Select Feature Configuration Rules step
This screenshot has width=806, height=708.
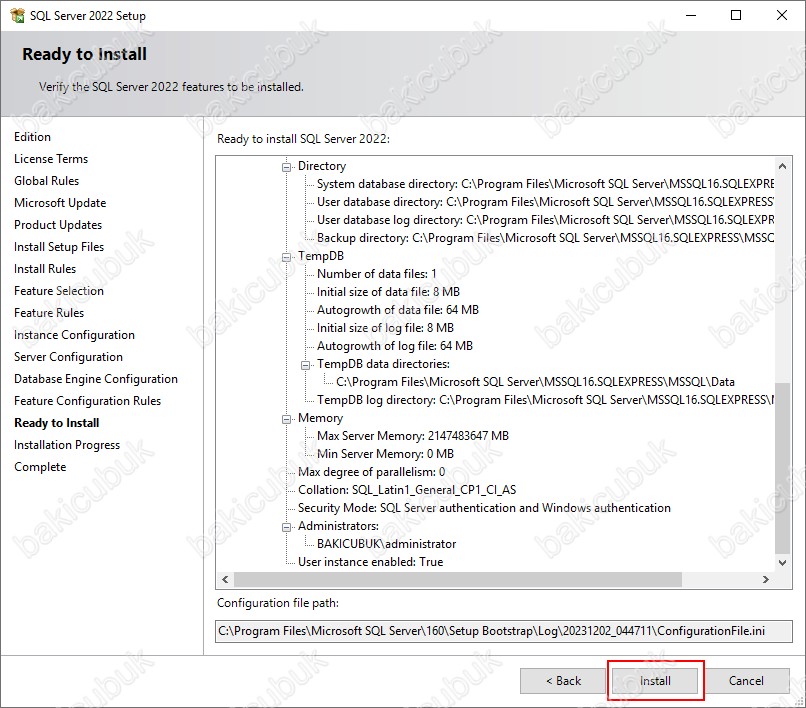(x=87, y=401)
